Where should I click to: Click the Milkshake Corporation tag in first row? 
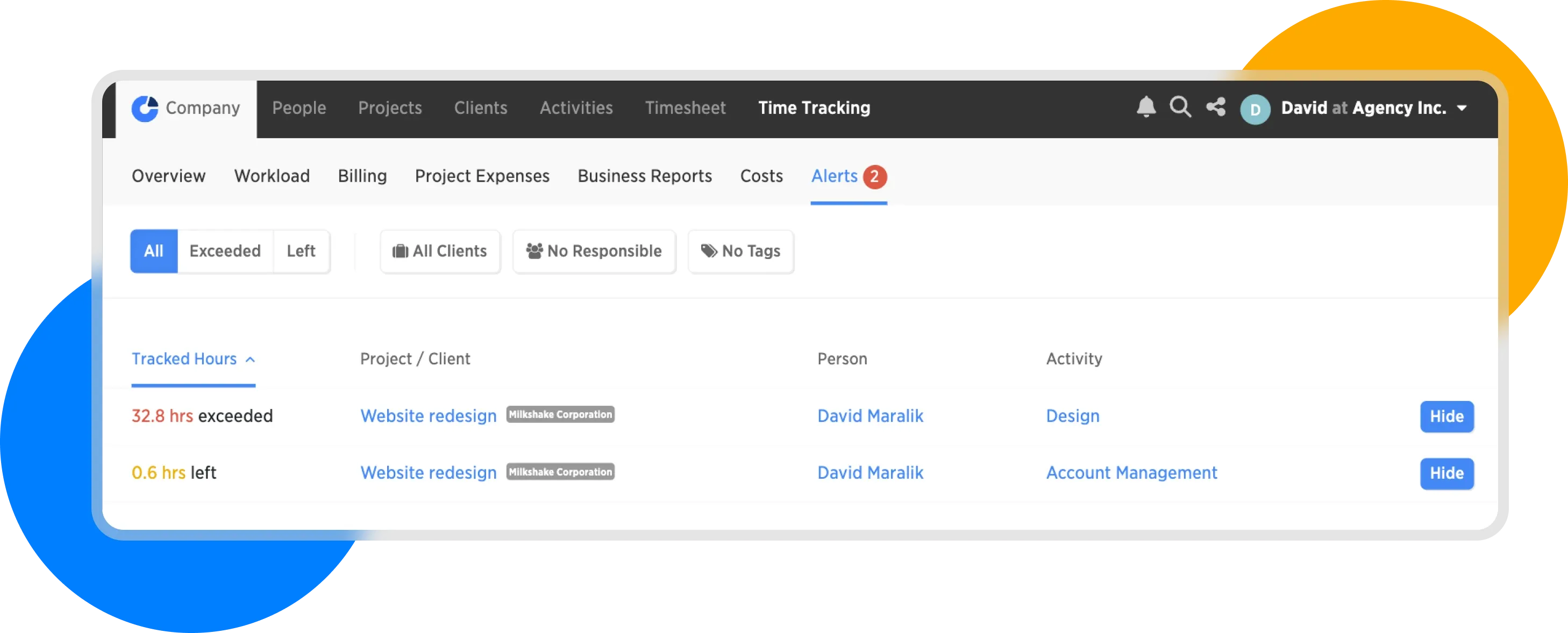click(x=560, y=415)
